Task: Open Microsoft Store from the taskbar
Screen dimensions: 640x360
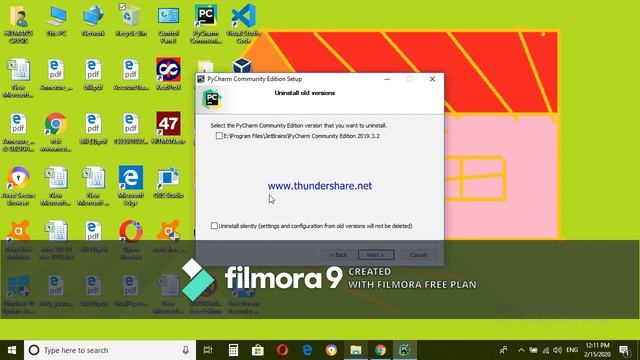Action: tap(258, 350)
